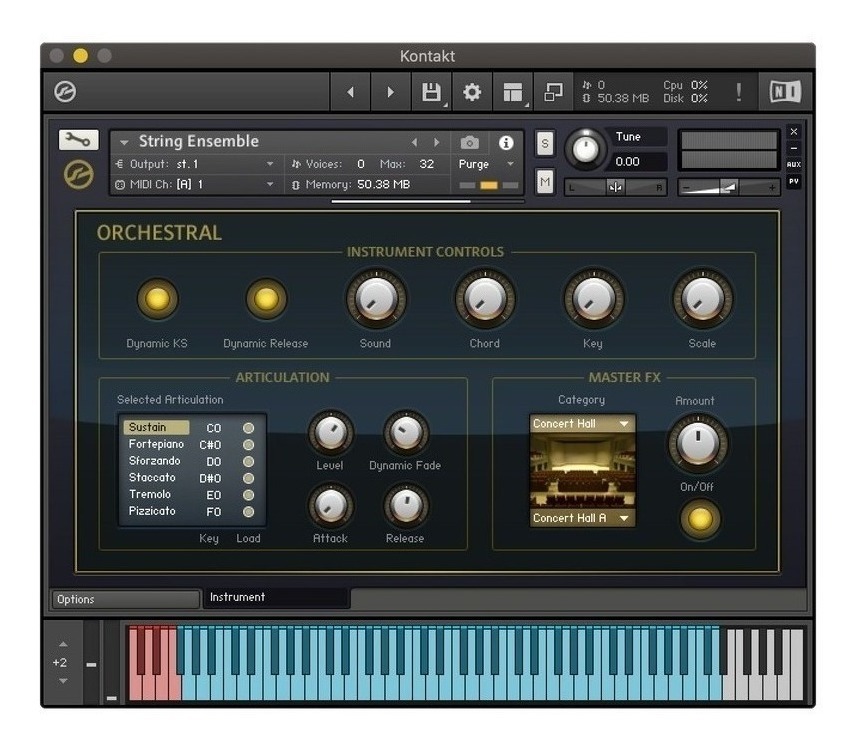Expand the String Ensemble instrument dropdown arrow
The height and width of the screenshot is (749, 862).
pos(124,142)
